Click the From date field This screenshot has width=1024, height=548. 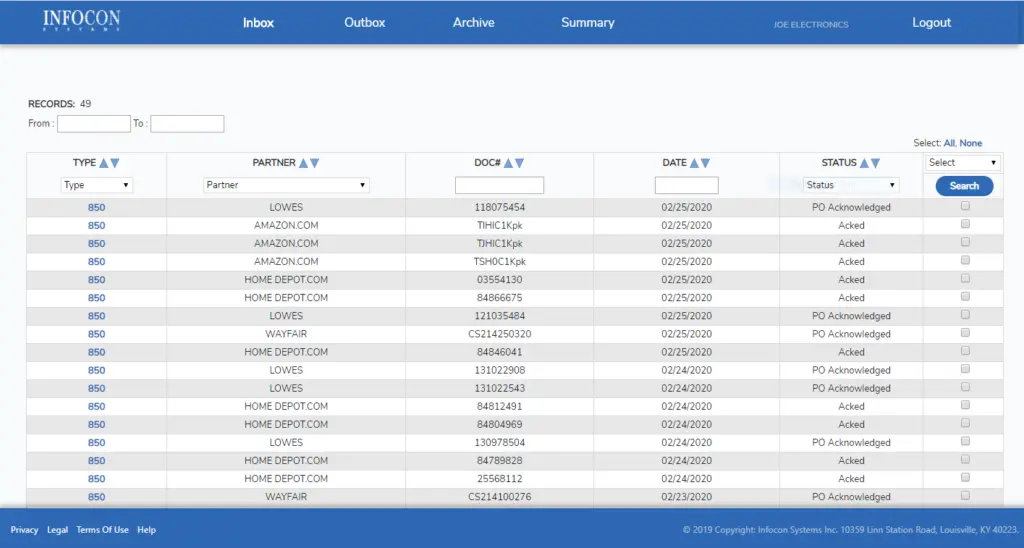pos(93,123)
